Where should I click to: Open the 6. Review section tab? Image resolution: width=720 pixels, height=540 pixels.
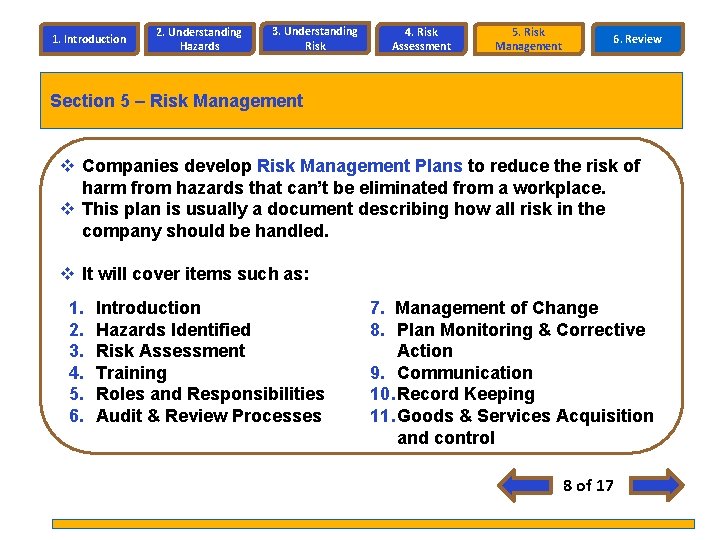tap(638, 39)
